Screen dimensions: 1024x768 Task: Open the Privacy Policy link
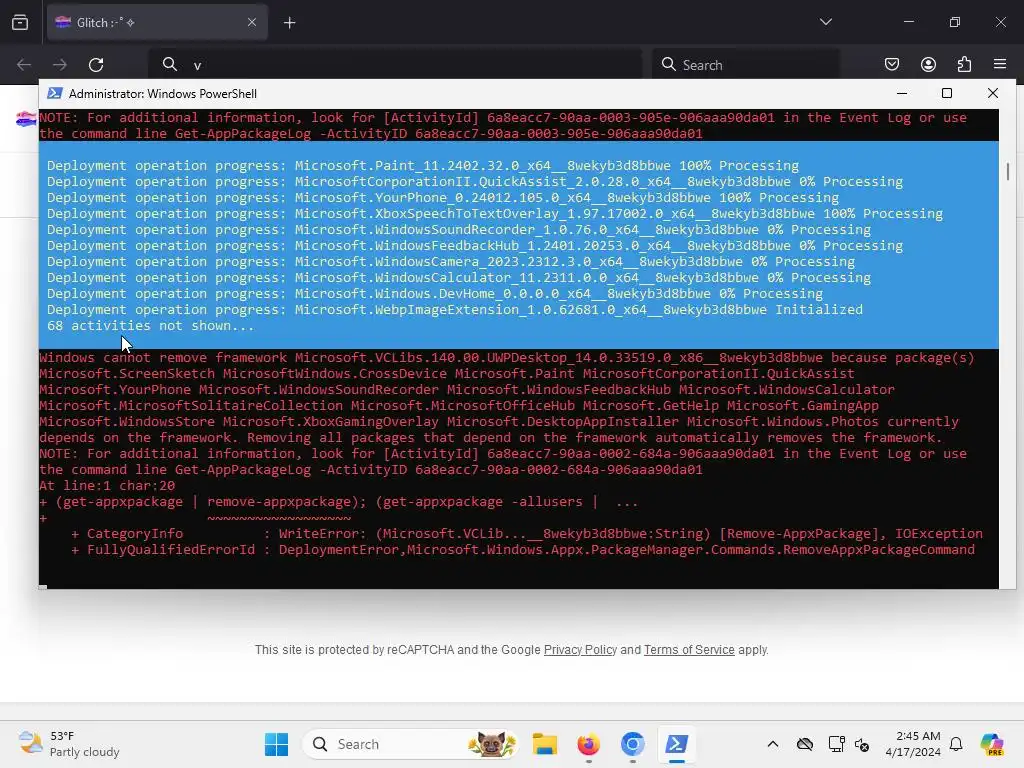580,650
